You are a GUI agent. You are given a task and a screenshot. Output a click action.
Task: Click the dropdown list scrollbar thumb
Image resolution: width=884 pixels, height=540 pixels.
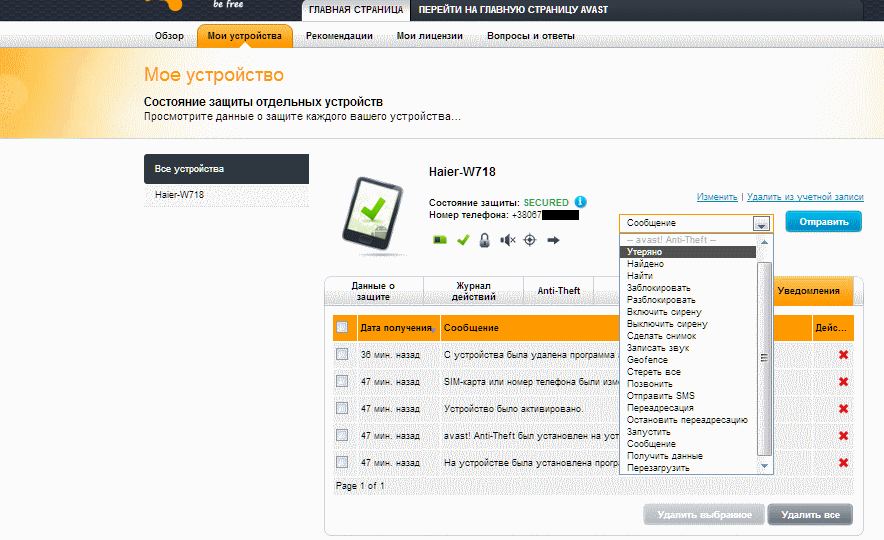[x=764, y=358]
